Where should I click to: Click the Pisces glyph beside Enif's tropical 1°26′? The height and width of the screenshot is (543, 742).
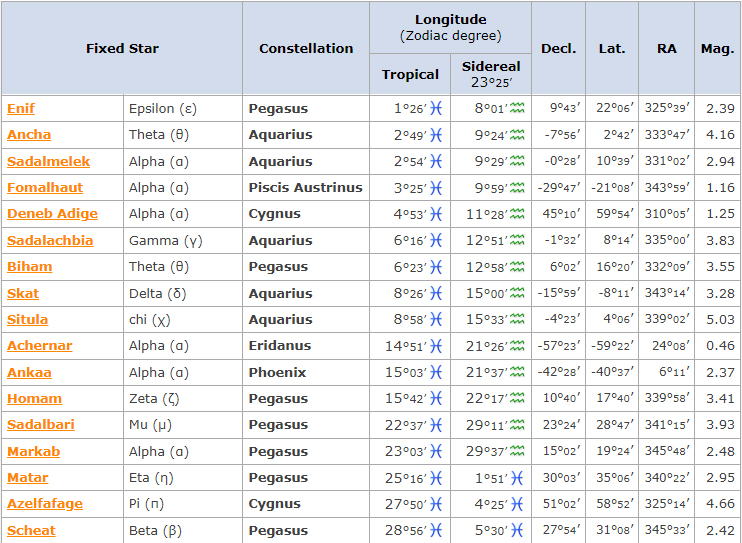point(435,109)
